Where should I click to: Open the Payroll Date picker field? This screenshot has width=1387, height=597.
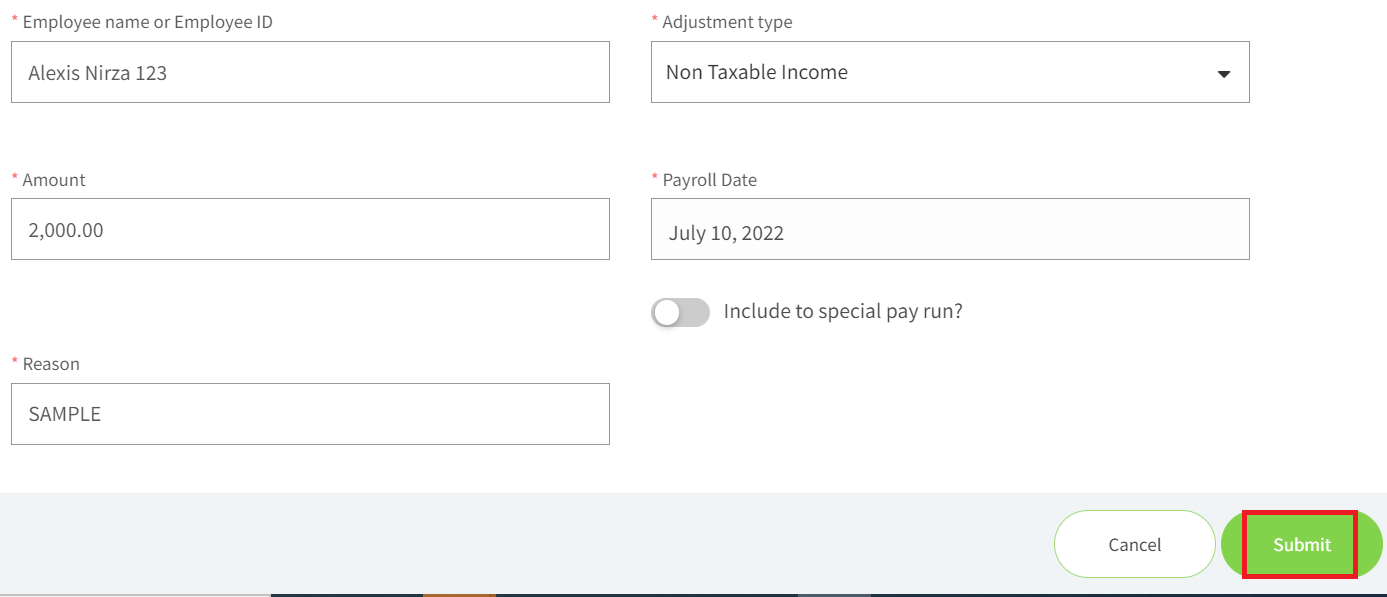(x=950, y=229)
